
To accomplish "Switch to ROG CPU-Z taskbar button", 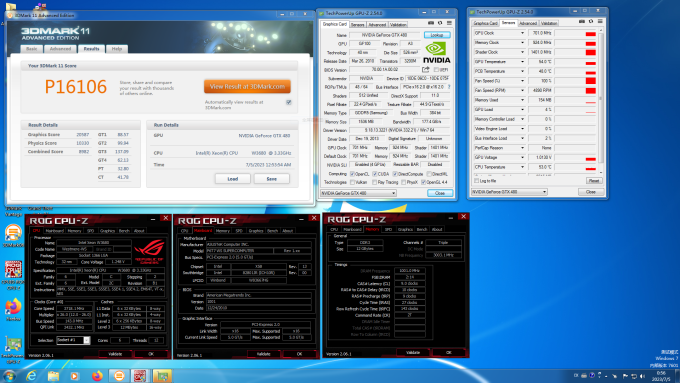I will [140, 376].
